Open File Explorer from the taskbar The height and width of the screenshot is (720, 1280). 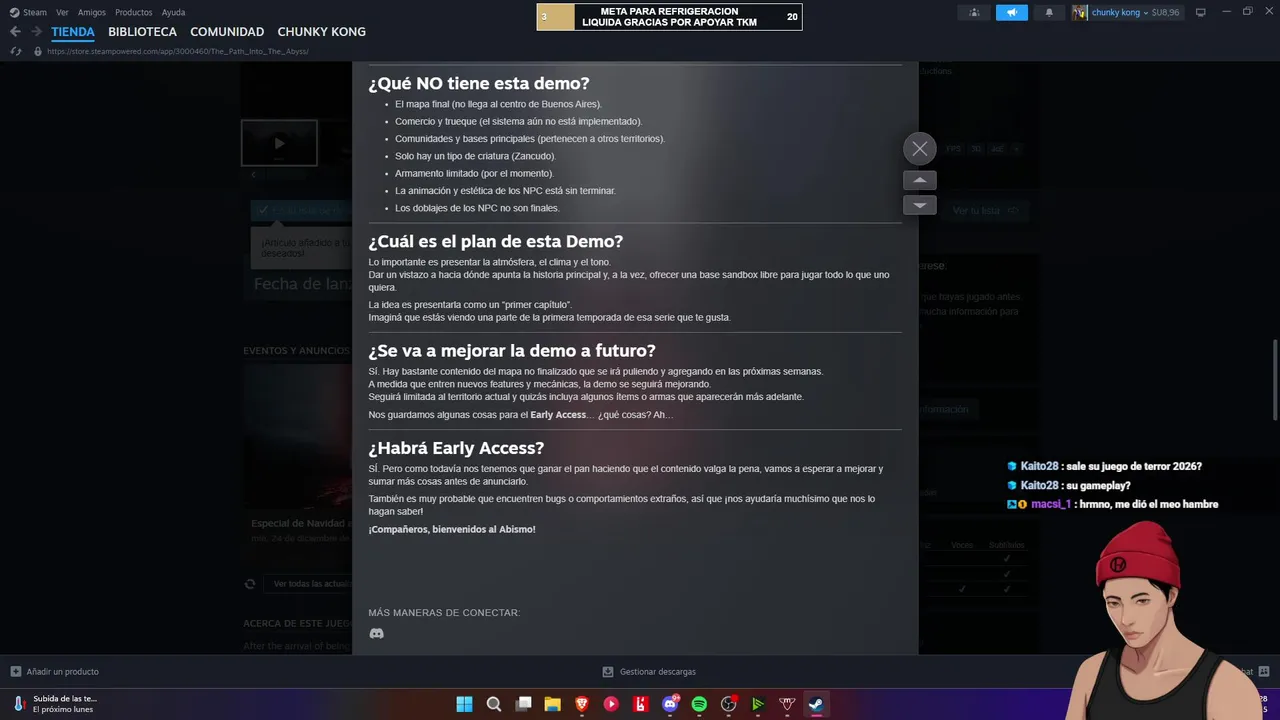(x=552, y=704)
